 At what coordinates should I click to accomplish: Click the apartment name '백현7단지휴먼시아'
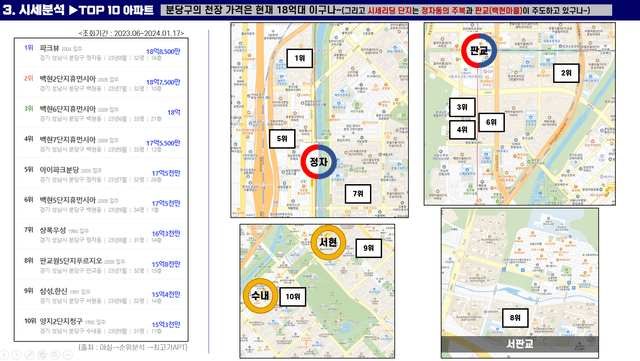pos(67,139)
